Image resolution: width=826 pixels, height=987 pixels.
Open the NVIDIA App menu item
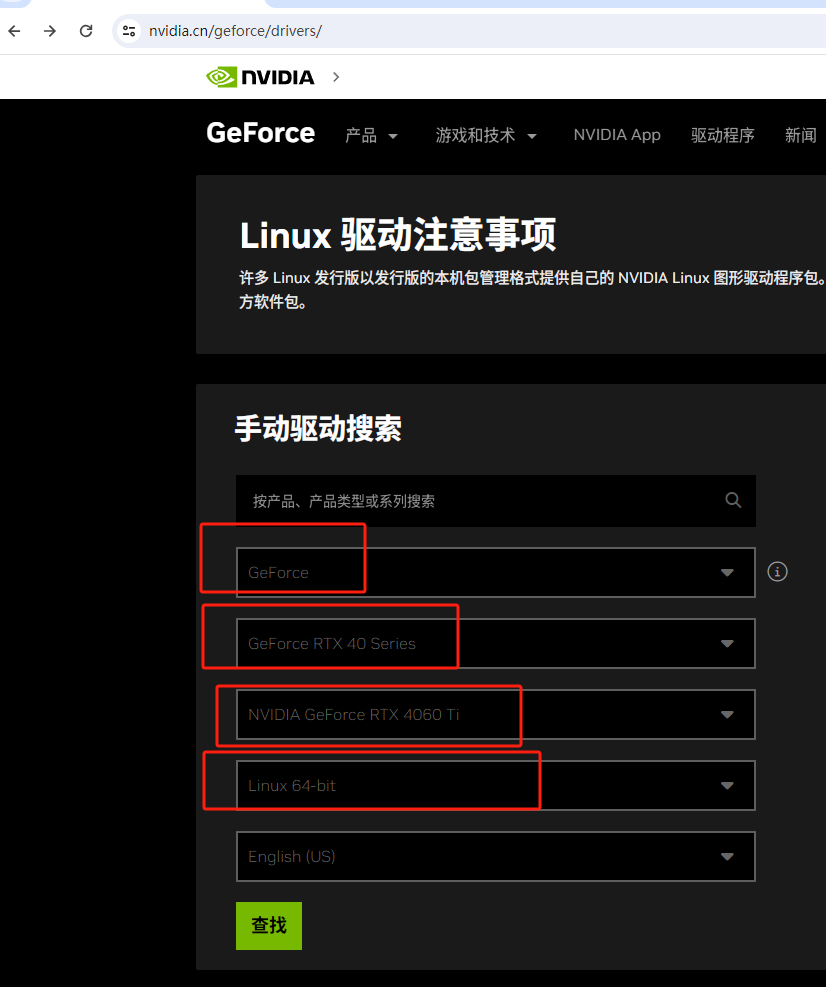click(617, 135)
